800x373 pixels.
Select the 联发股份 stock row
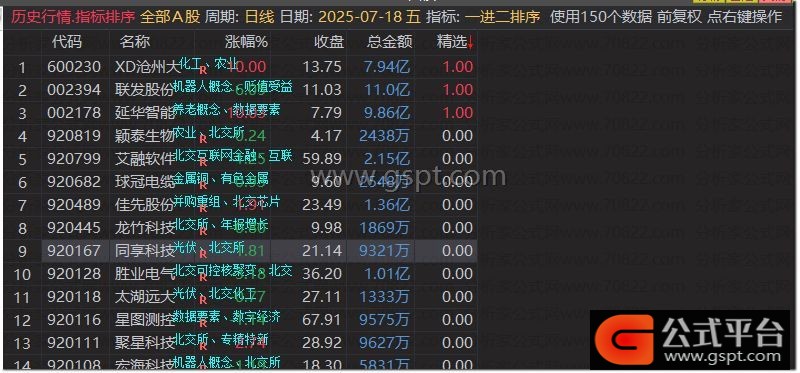240,90
